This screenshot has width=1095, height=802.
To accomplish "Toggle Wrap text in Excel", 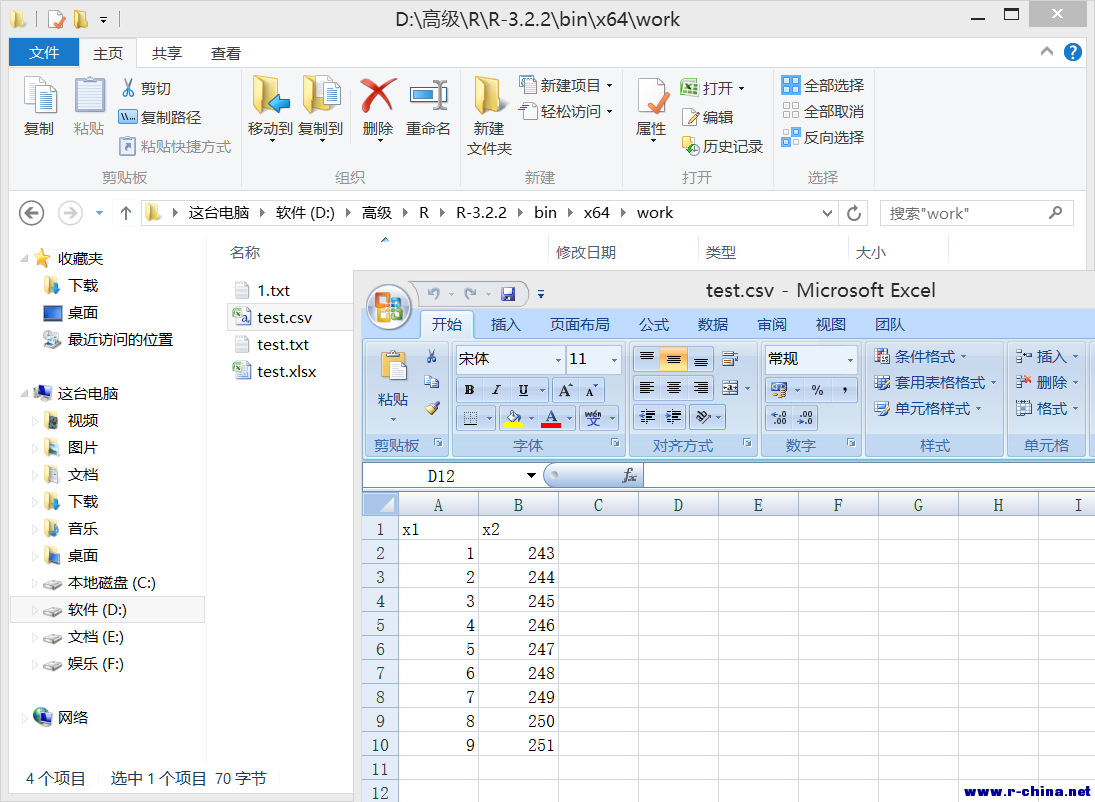I will 730,359.
